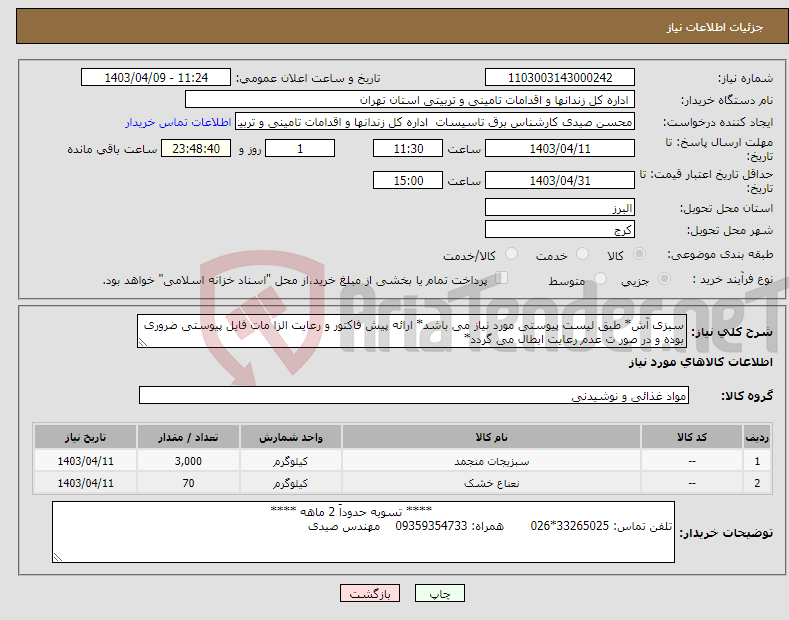Click the general description text area سبزی آش
The image size is (789, 620).
click(x=412, y=331)
